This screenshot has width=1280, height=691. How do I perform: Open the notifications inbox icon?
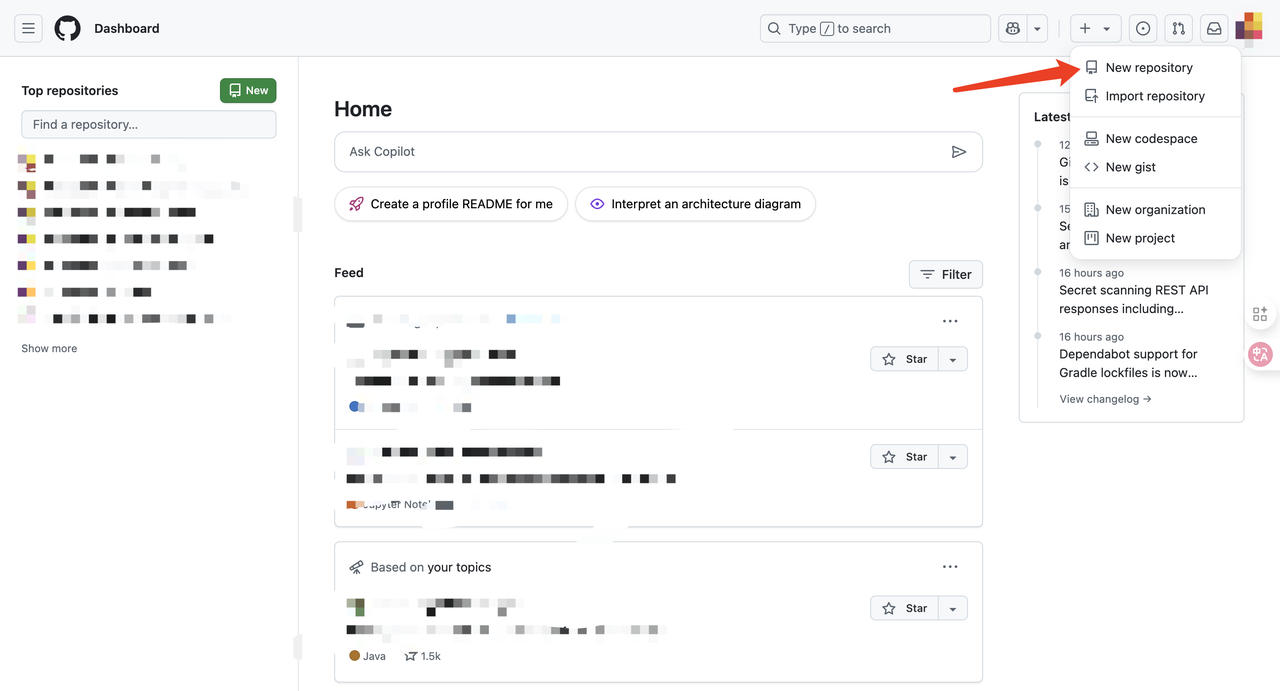[x=1214, y=29]
